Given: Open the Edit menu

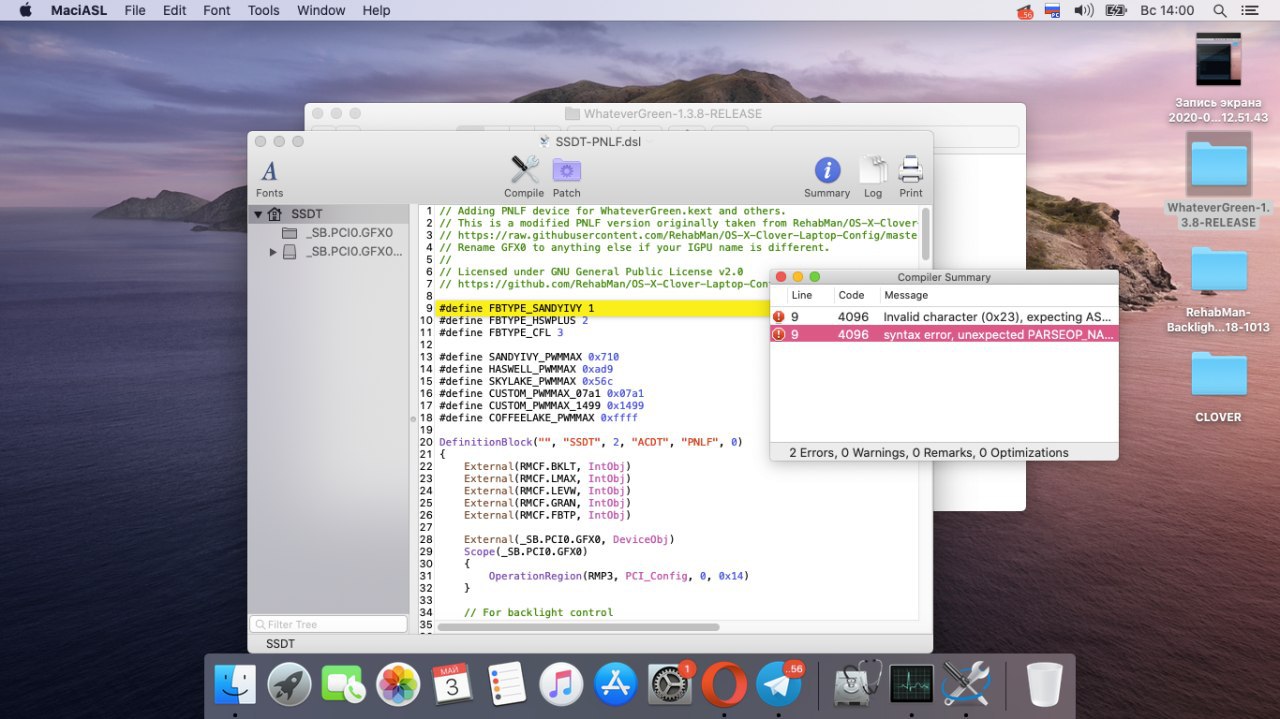Looking at the screenshot, I should 175,10.
